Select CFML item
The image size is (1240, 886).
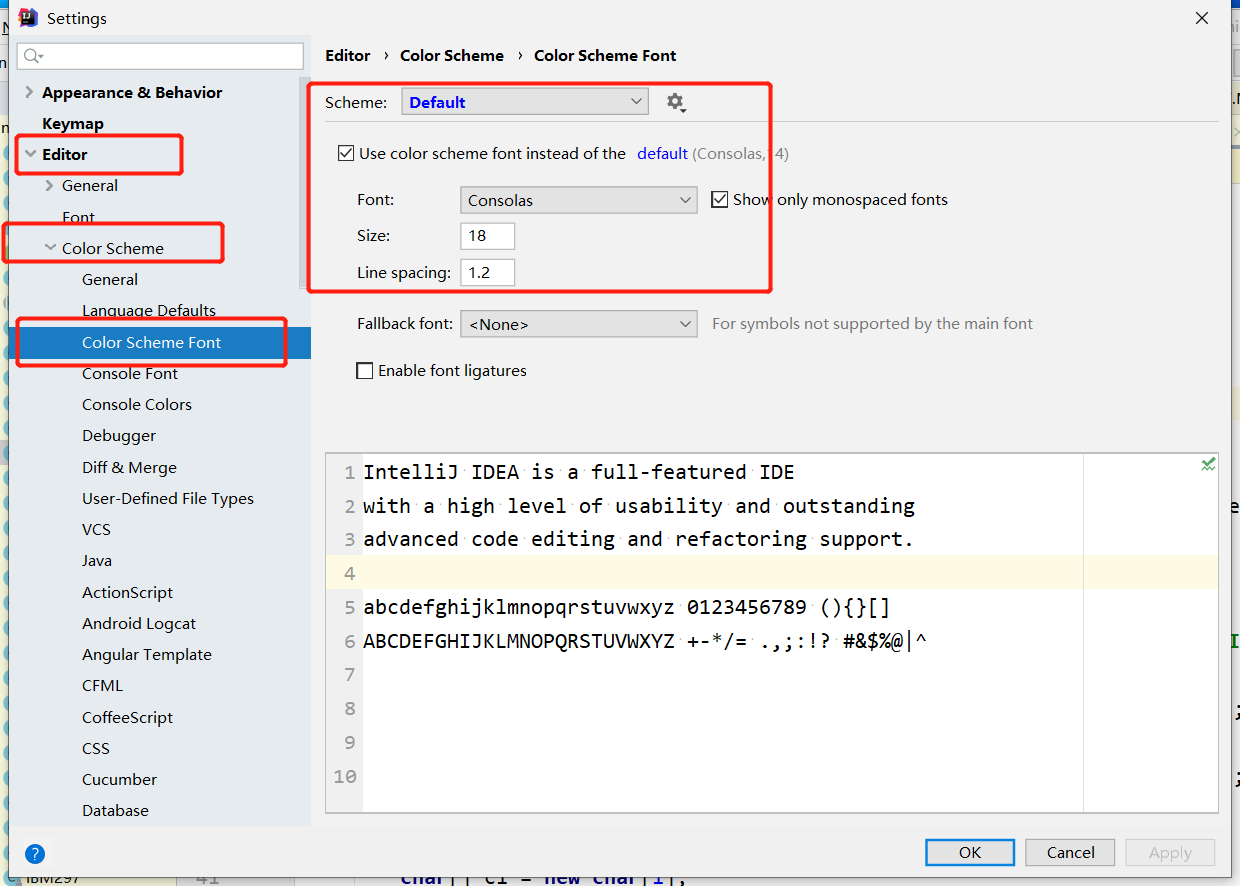point(103,685)
